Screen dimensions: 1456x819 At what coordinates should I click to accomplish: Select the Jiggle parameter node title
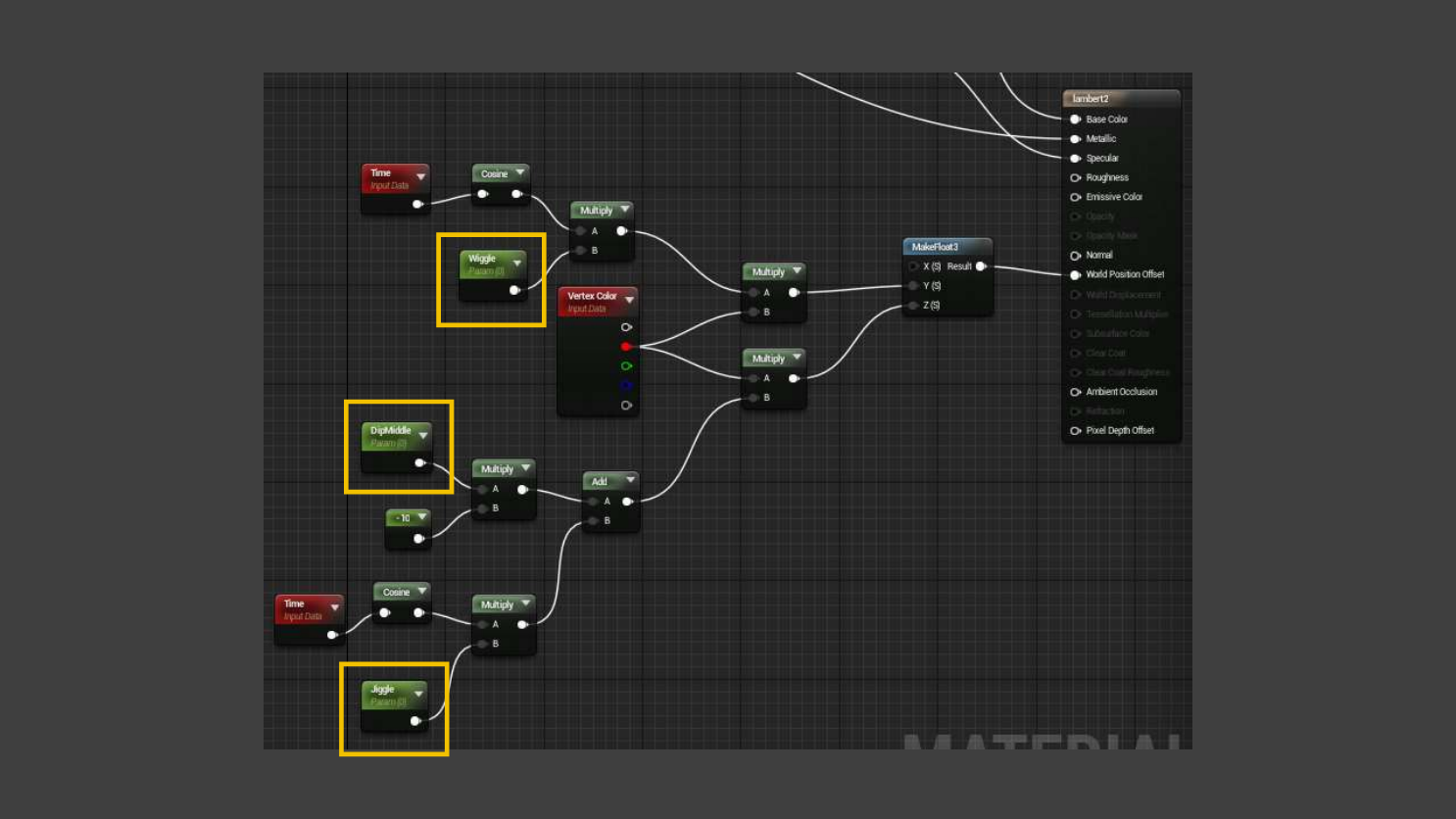tap(382, 690)
